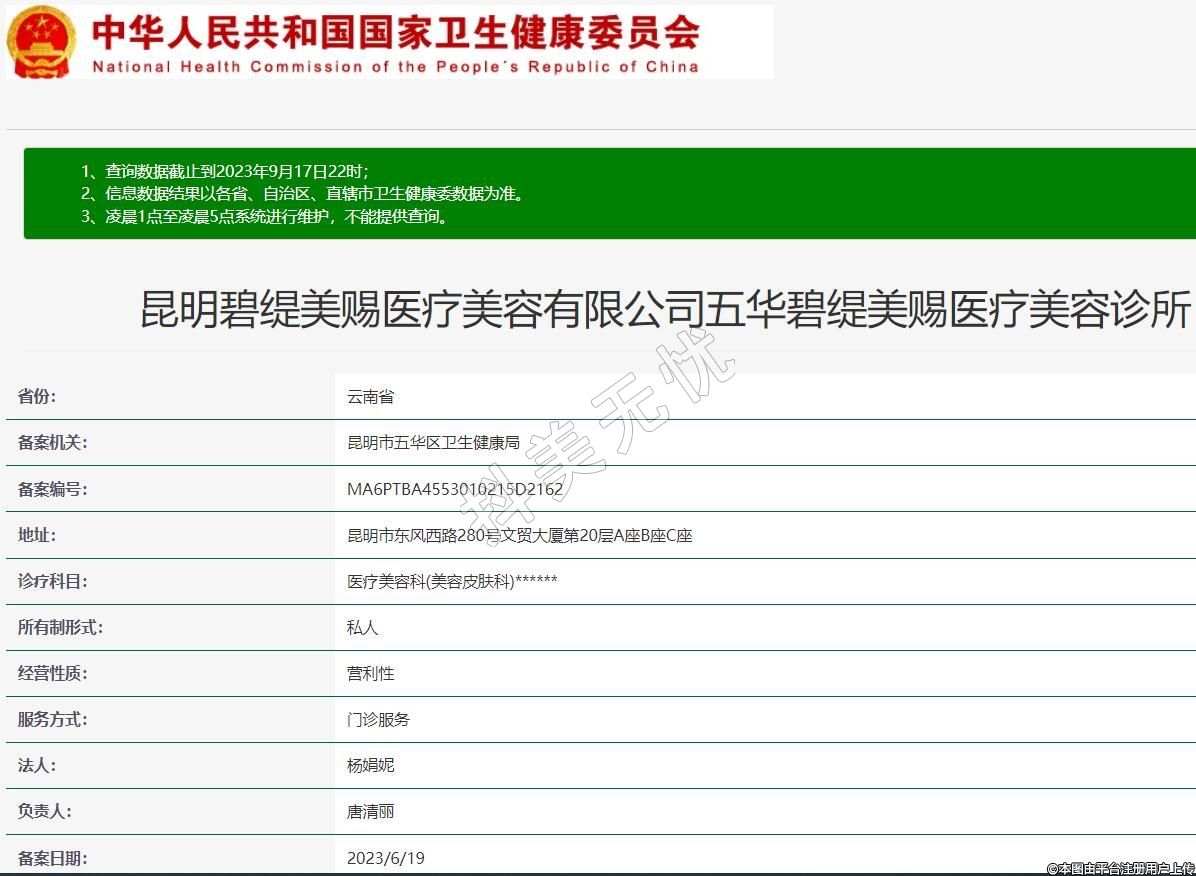The height and width of the screenshot is (876, 1196).
Task: Click the business nature value 营利性
Action: [x=370, y=674]
